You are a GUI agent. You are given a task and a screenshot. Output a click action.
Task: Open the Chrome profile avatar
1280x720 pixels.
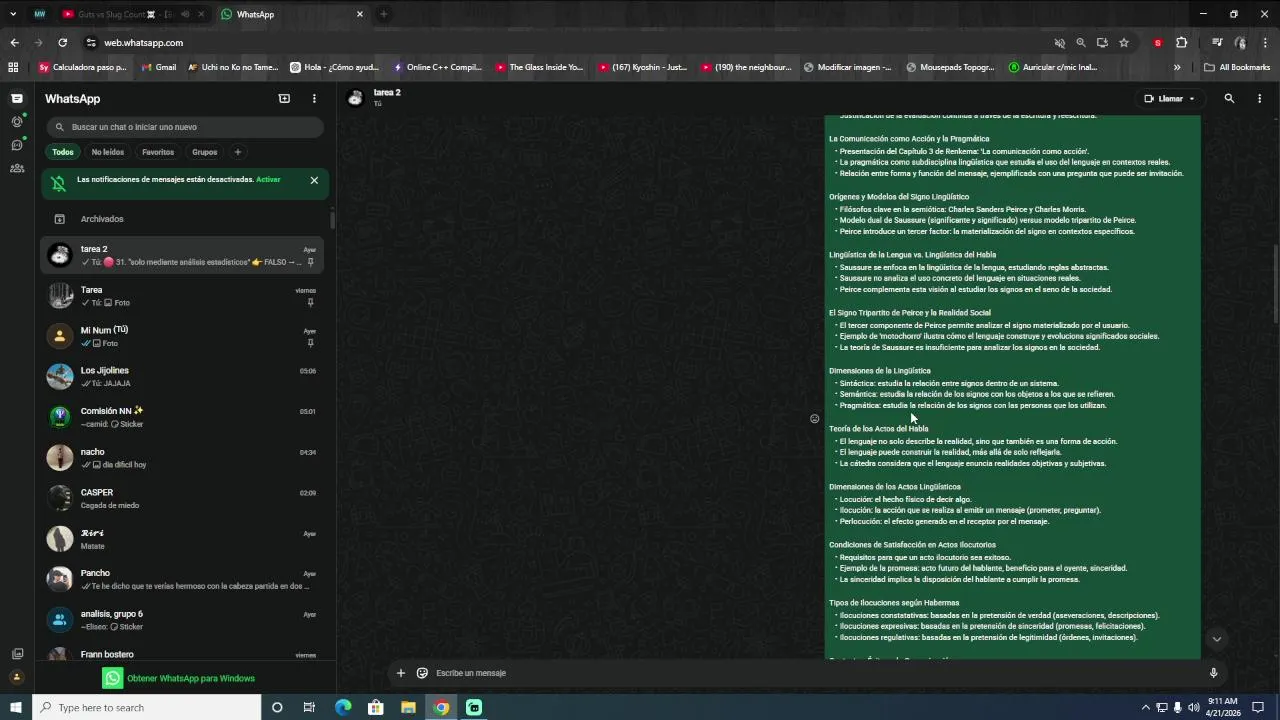[1240, 43]
